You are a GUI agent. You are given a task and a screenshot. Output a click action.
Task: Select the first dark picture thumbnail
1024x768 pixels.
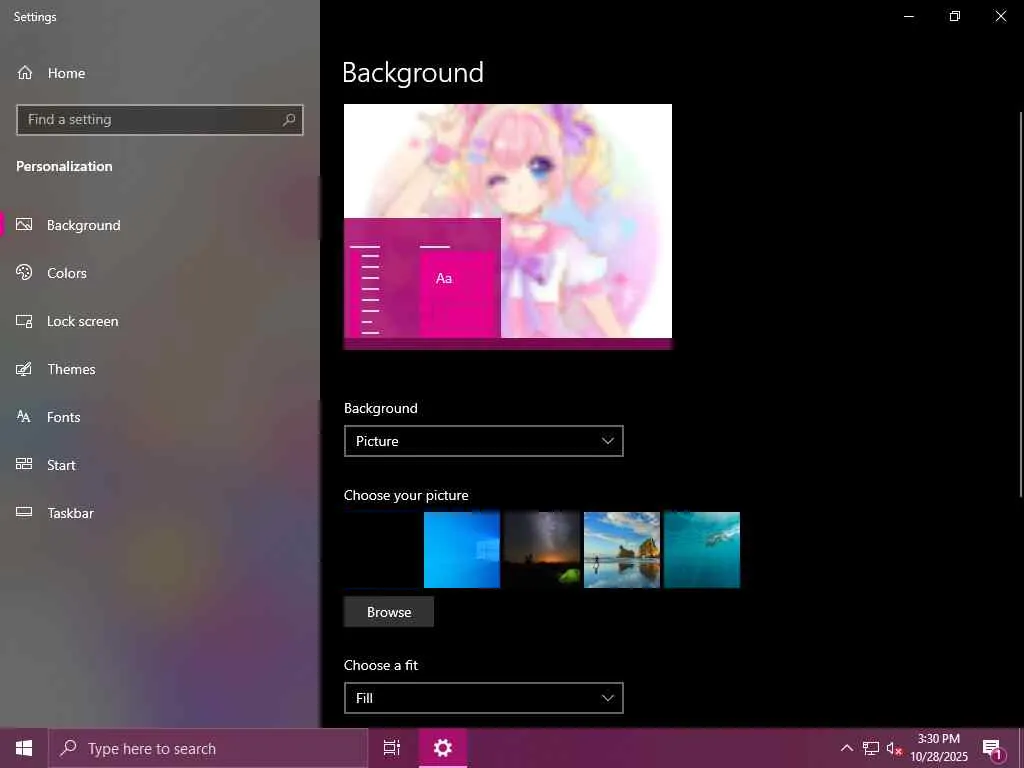pos(382,550)
